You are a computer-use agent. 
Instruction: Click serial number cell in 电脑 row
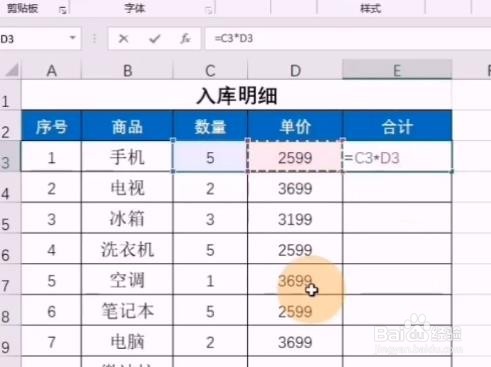click(51, 341)
